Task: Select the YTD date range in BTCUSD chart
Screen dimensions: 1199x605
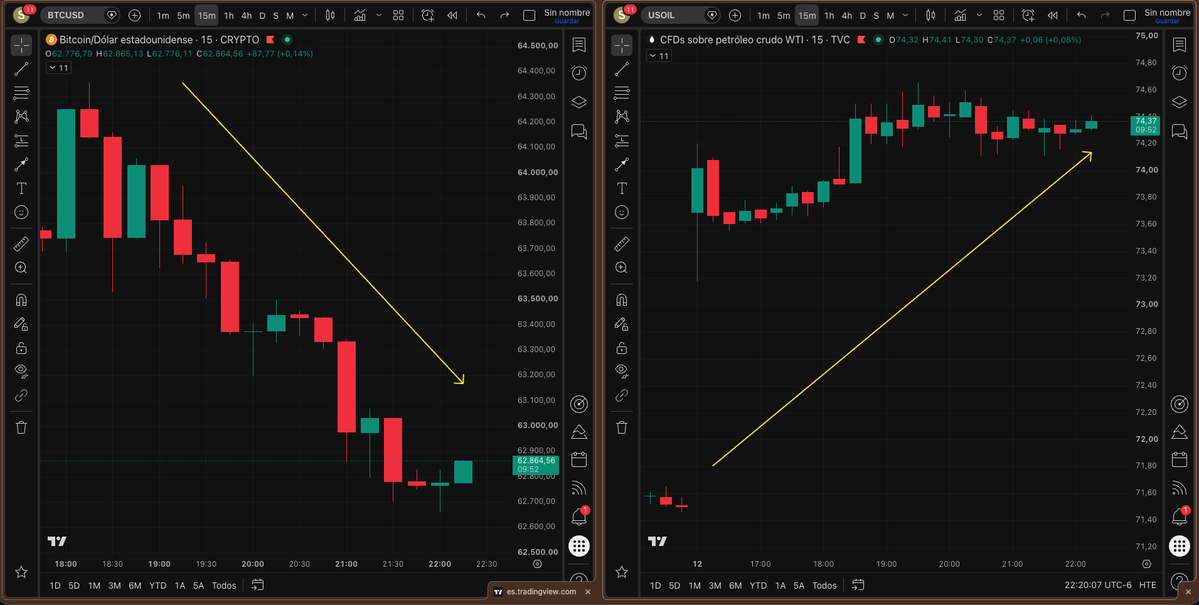Action: pos(158,585)
